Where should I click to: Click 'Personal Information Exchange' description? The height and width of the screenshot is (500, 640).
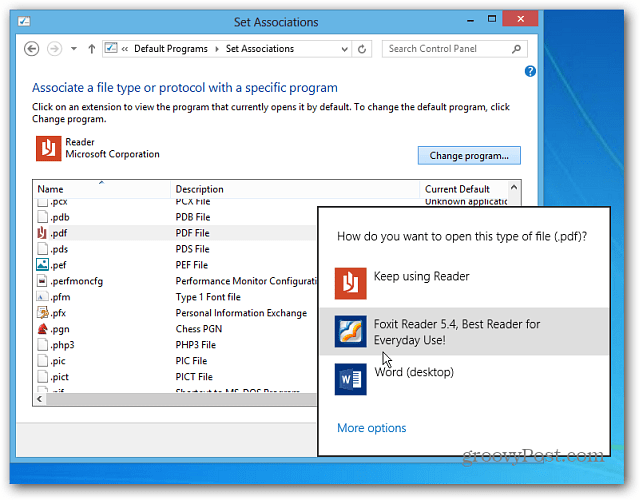pos(241,313)
